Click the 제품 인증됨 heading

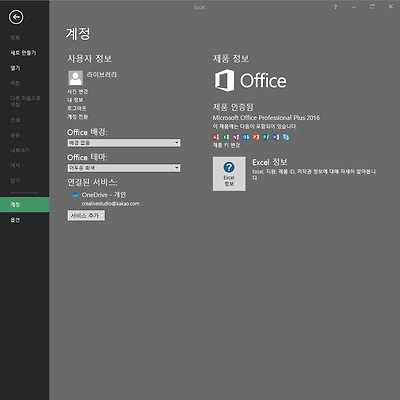pyautogui.click(x=233, y=107)
